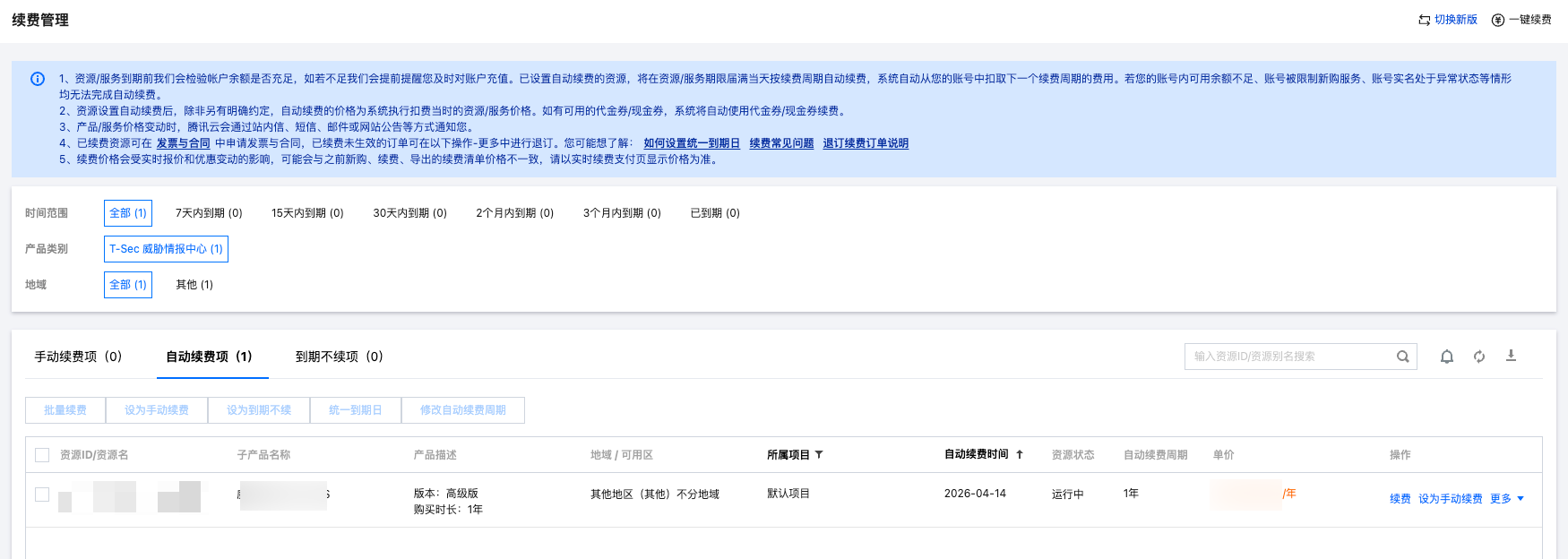Click the 一键续费 one-click renew icon
This screenshot has width=1568, height=559.
(x=1497, y=20)
